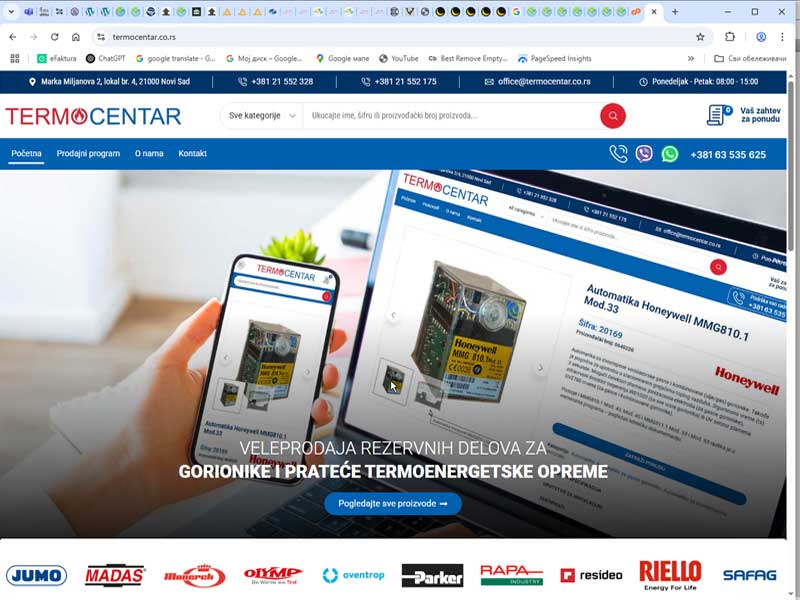Click the Riello brand logo
Viewport: 800px width, 600px height.
point(670,574)
